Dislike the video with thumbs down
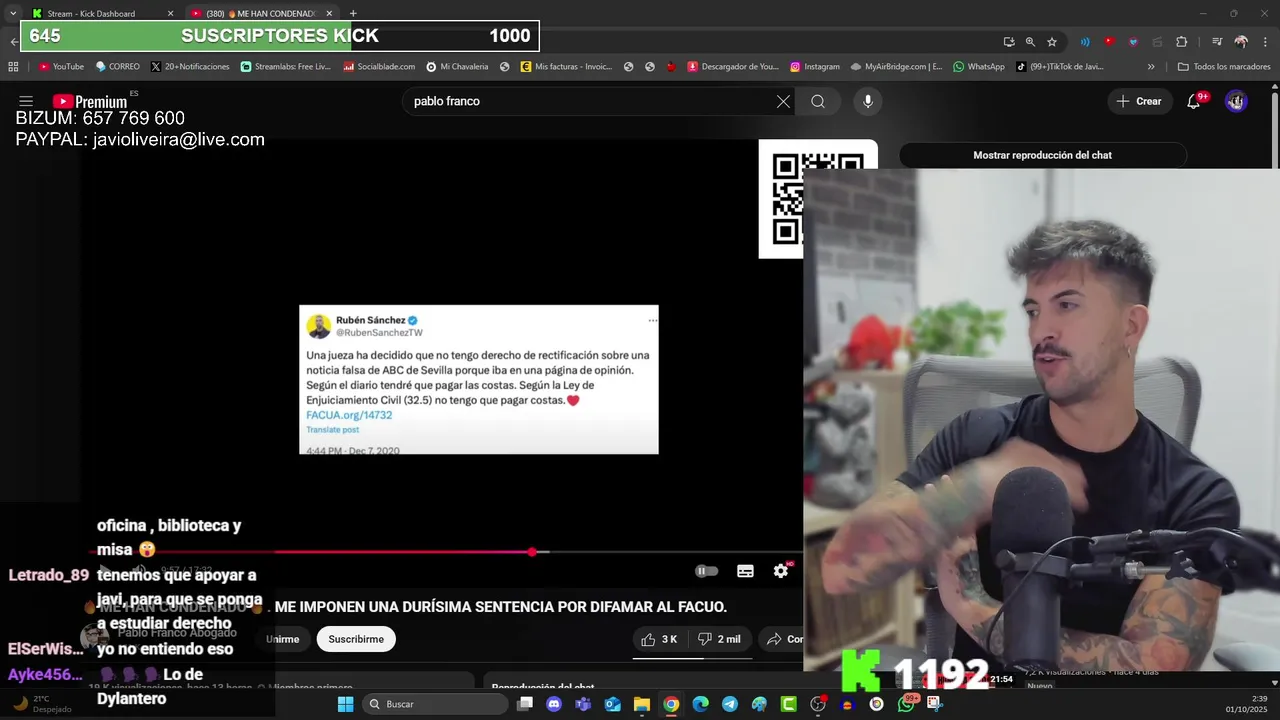This screenshot has width=1280, height=720. (x=718, y=639)
